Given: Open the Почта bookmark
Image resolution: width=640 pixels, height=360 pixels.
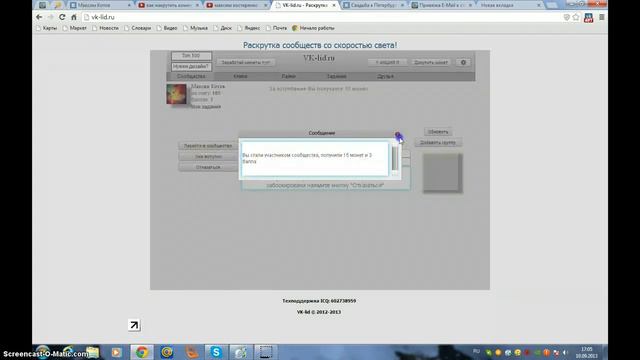Looking at the screenshot, I should coord(276,28).
